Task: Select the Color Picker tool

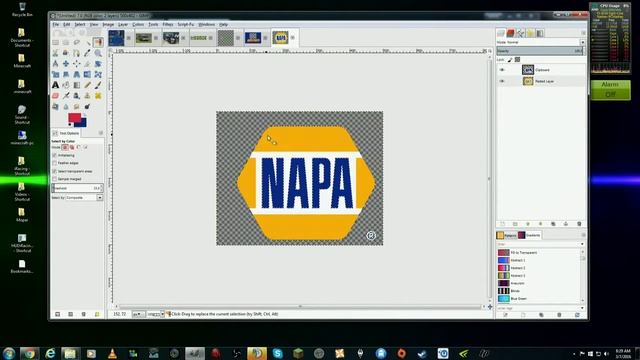Action: [87, 53]
